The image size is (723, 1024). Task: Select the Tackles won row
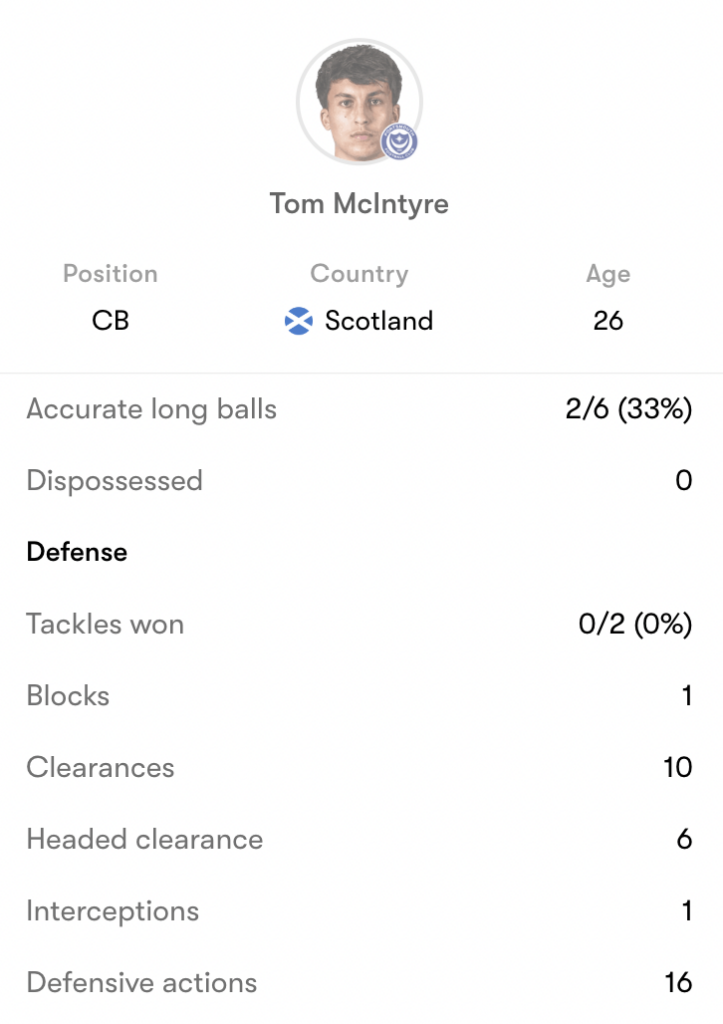coord(359,624)
